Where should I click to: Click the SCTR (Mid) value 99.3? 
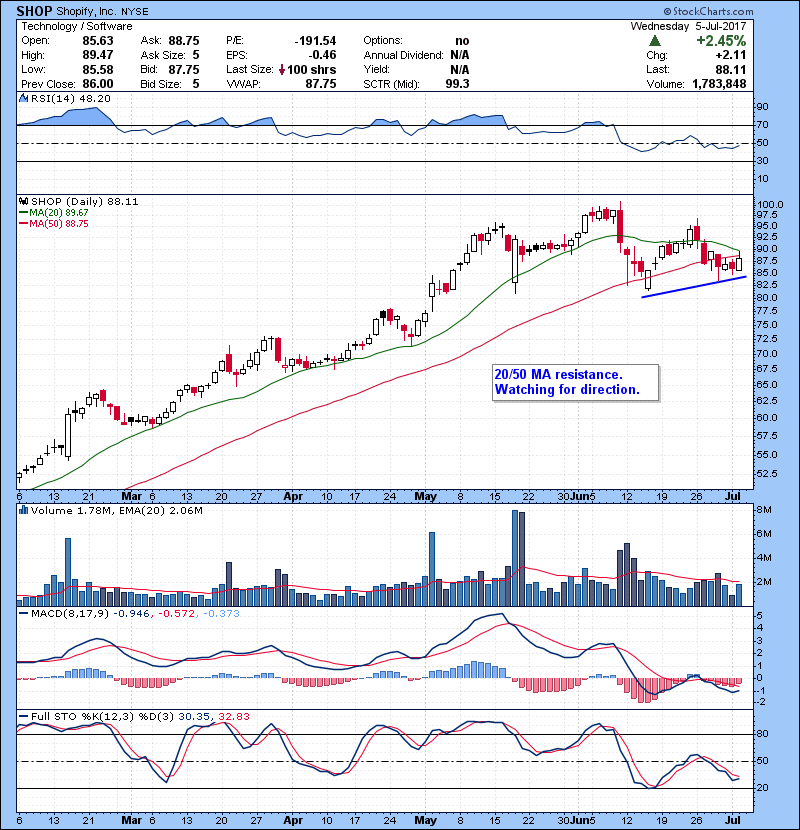[x=457, y=84]
